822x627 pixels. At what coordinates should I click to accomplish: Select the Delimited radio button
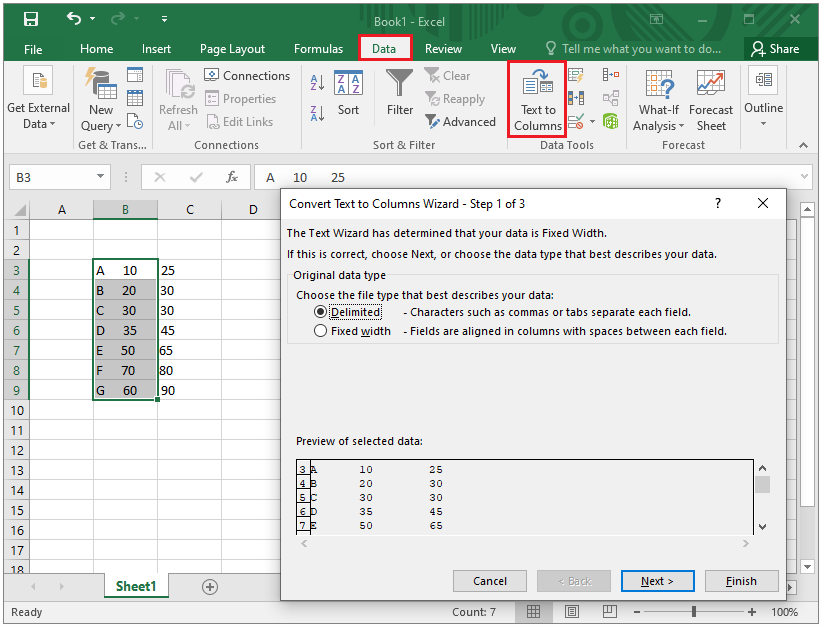point(320,310)
